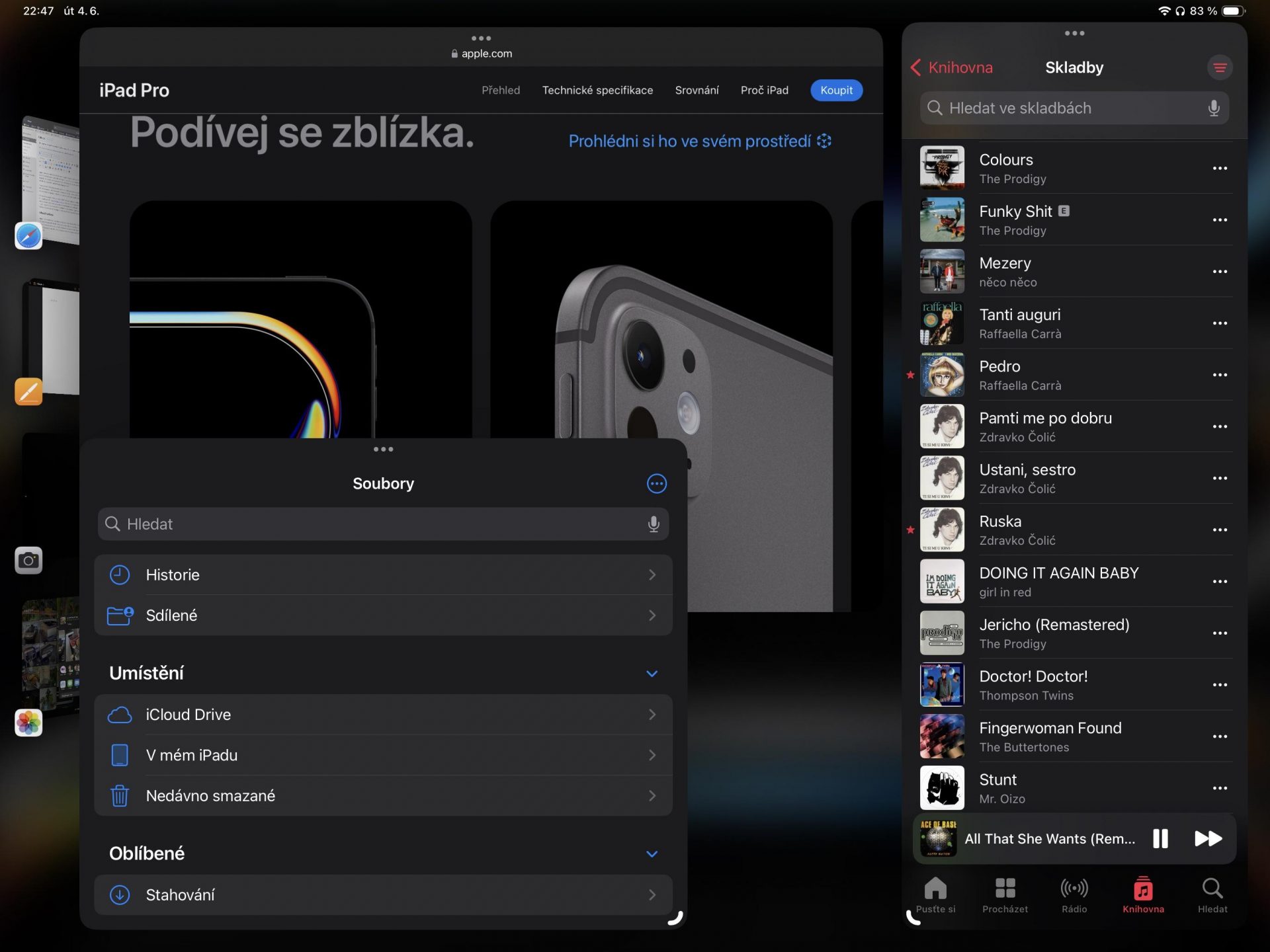Tap the Wi-Fi status icon
The image size is (1270, 952).
[1164, 11]
